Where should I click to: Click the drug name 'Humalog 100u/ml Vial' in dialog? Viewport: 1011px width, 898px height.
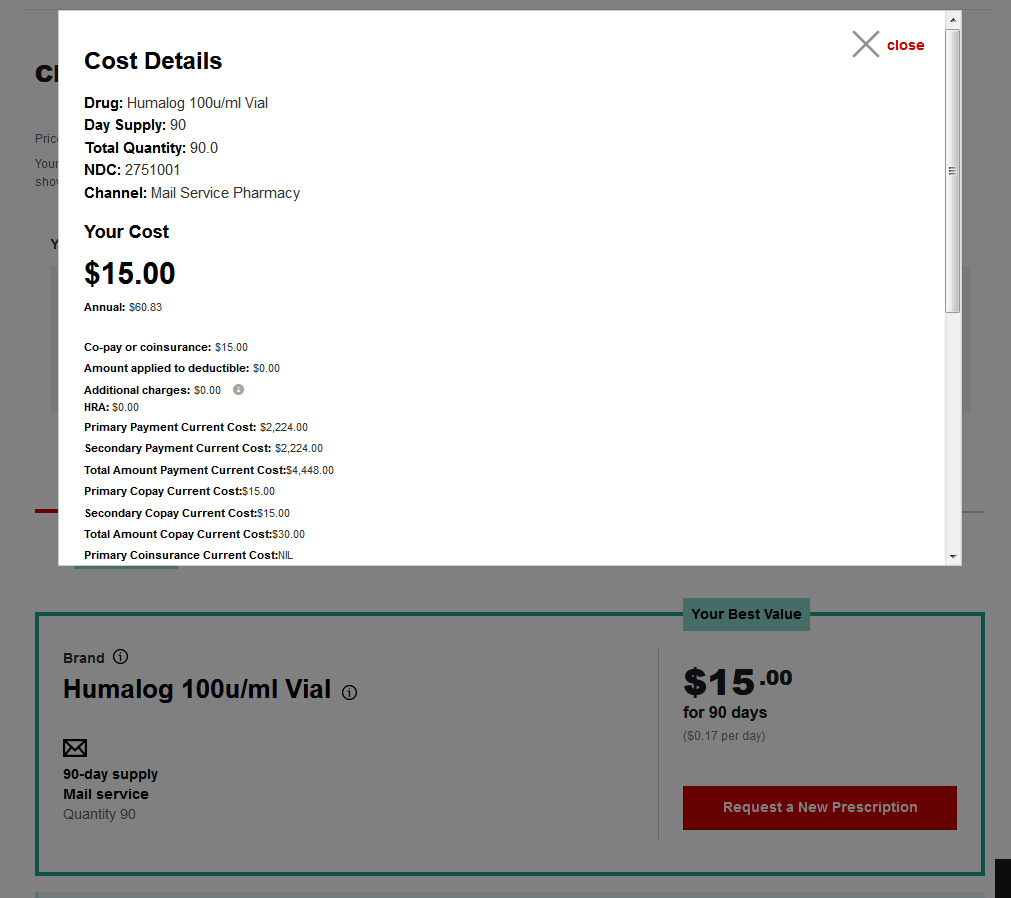[197, 102]
